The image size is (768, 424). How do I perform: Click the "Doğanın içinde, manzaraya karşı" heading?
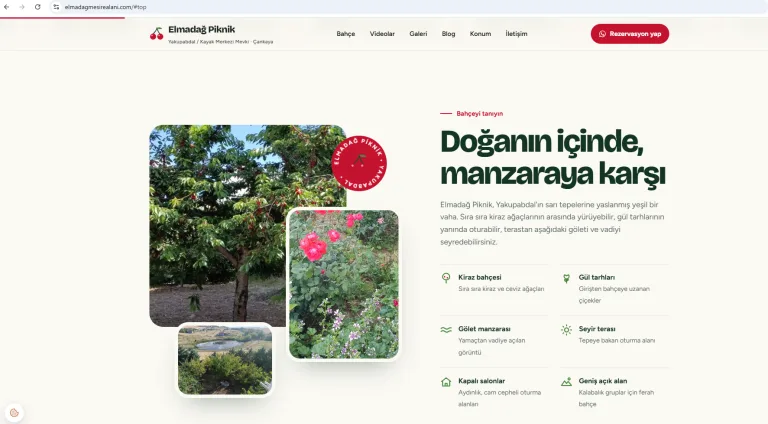tap(552, 157)
